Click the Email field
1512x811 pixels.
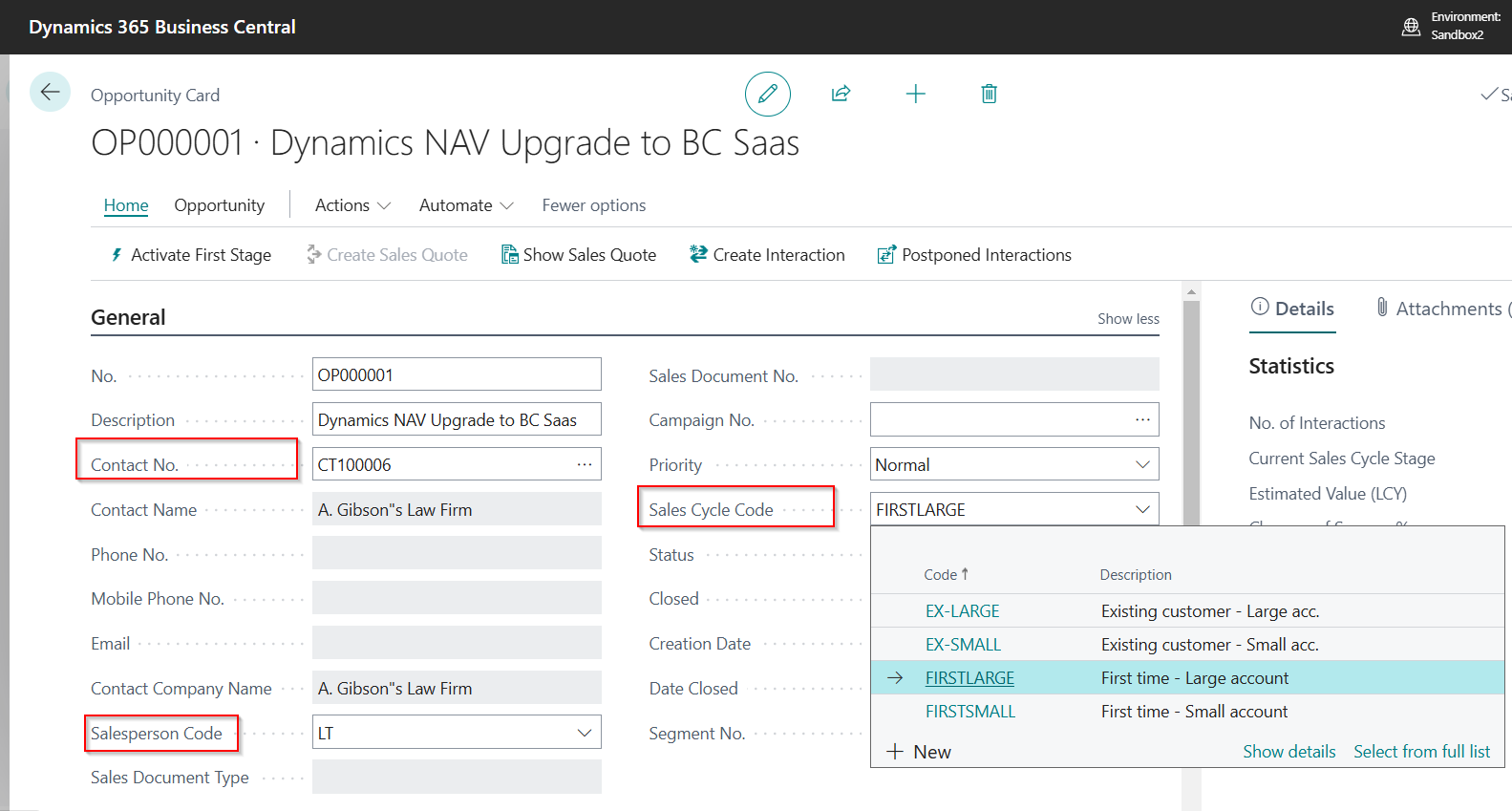click(457, 643)
